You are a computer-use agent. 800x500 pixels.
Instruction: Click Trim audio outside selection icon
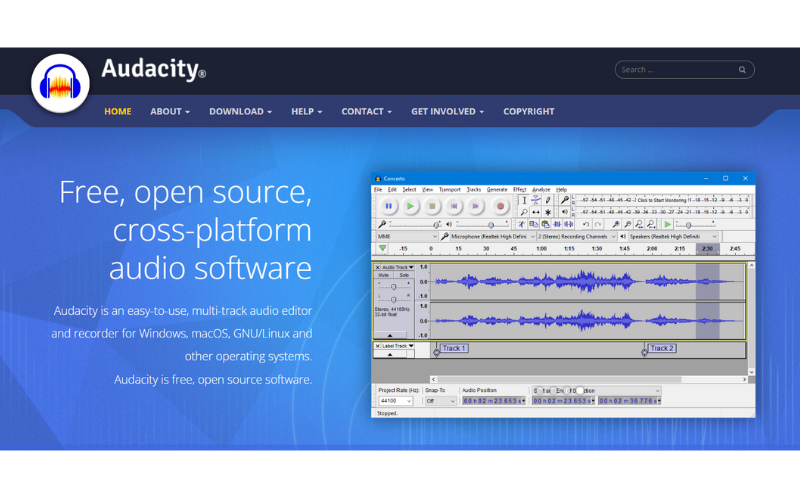[x=557, y=224]
